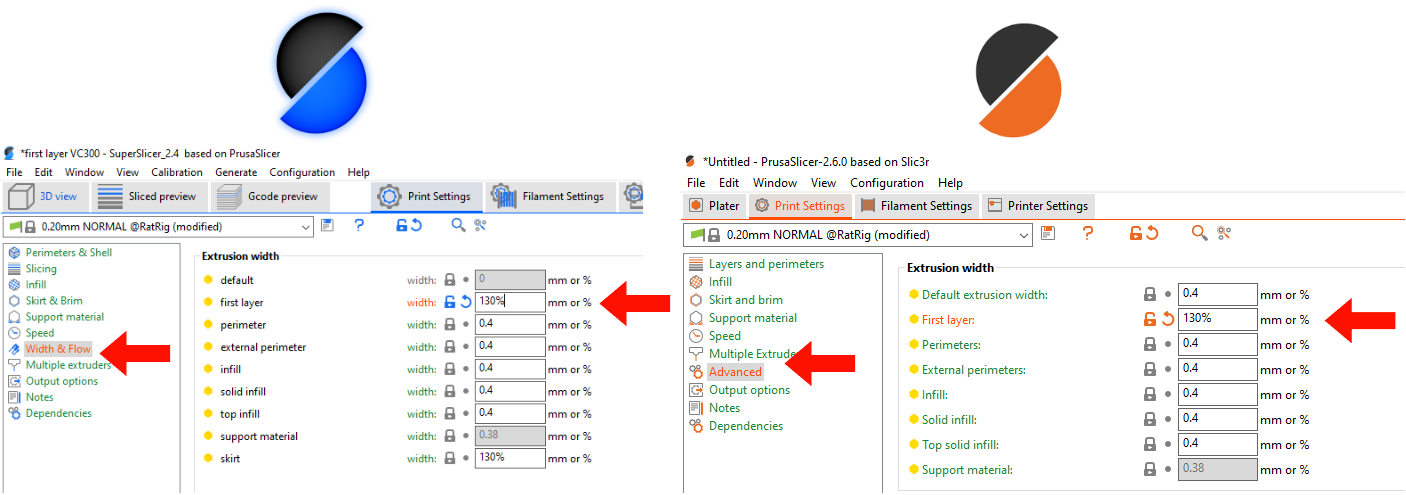
Task: Click the orange unlock icon in PrusaSlicer toolbar
Action: (1136, 234)
